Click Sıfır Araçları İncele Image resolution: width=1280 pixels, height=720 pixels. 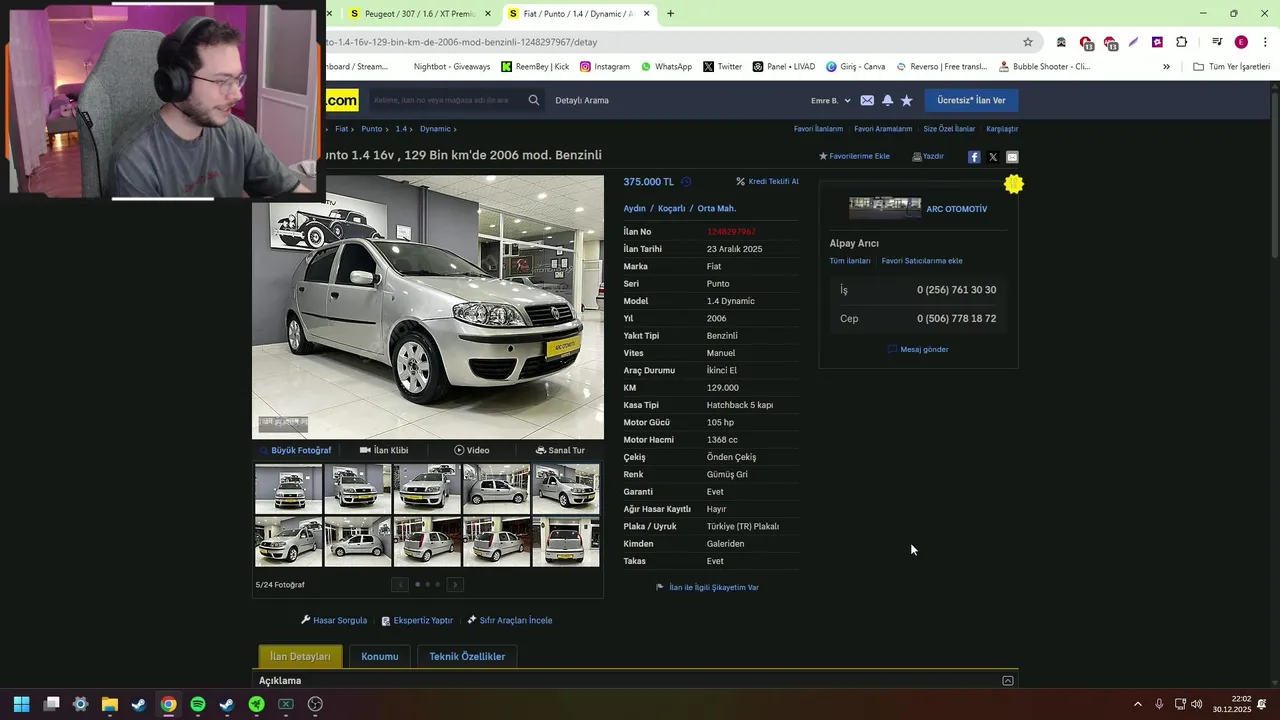click(510, 621)
